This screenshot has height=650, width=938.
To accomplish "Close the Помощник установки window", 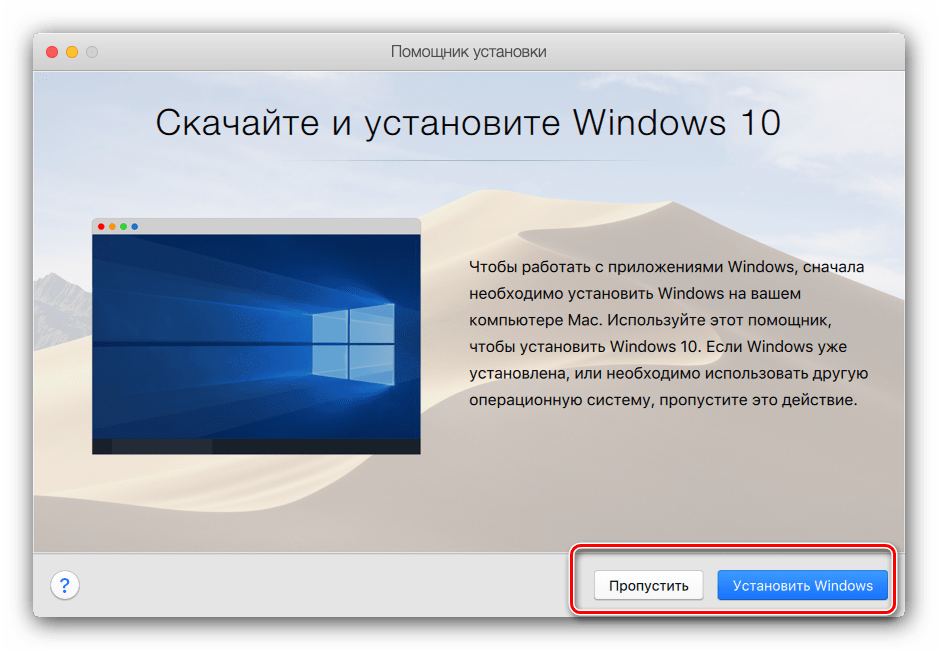I will point(52,52).
